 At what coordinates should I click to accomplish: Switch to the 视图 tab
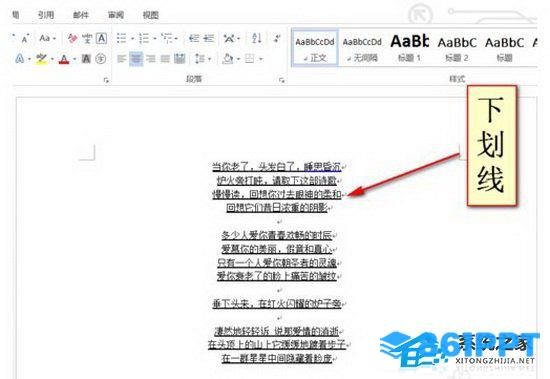tap(151, 15)
